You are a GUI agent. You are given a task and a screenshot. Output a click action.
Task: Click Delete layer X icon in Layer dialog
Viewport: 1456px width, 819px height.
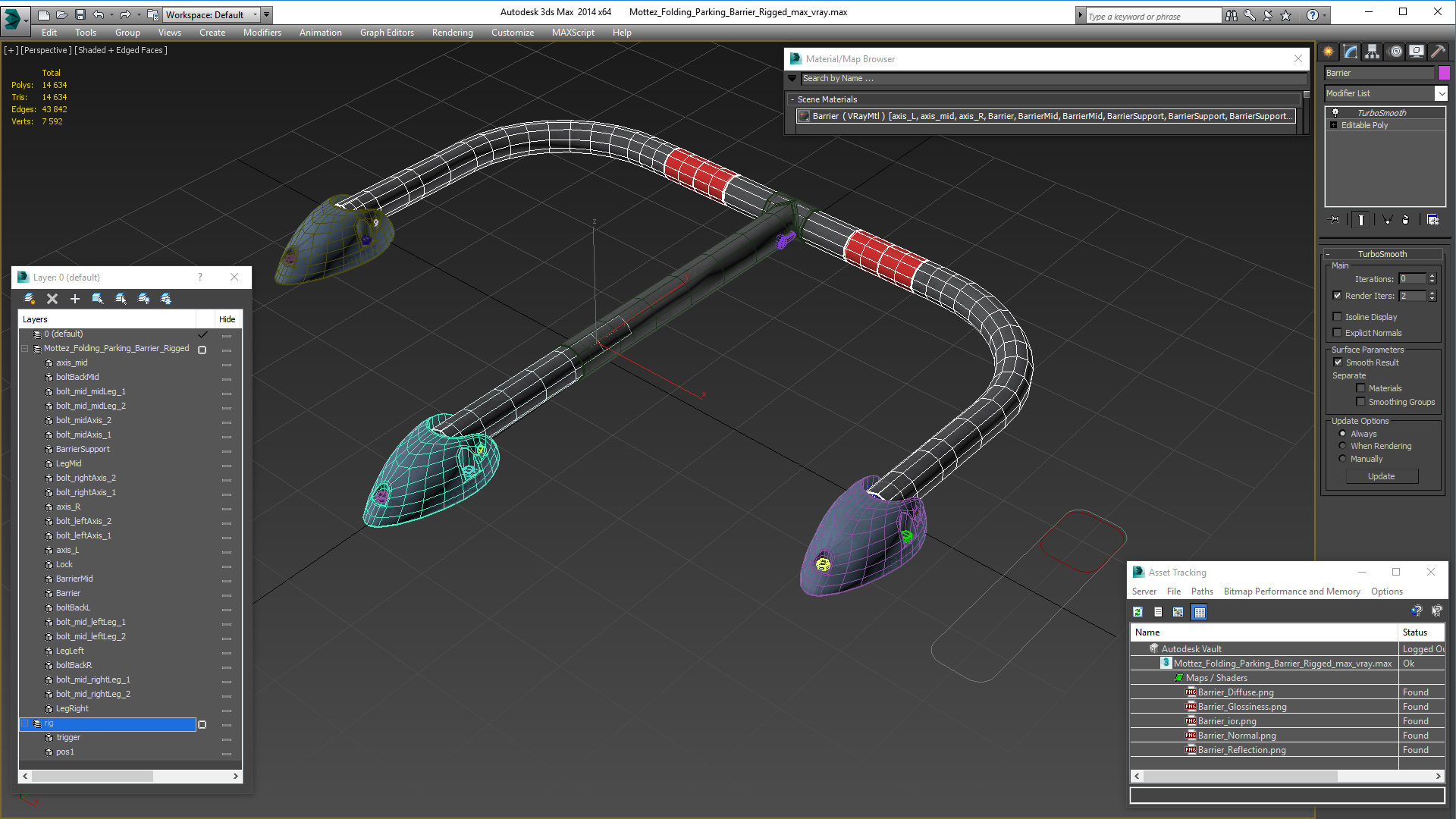click(x=52, y=299)
